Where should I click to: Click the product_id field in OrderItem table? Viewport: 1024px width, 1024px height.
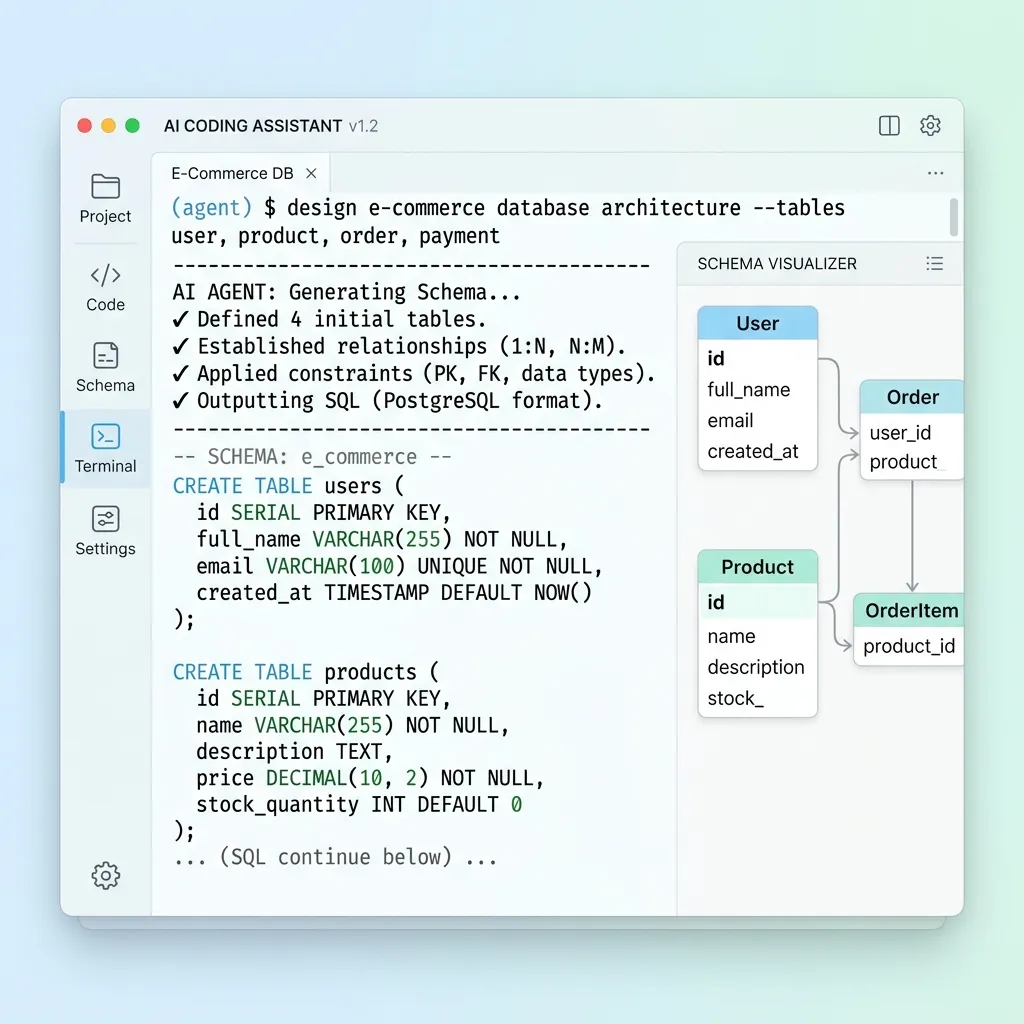tap(908, 646)
